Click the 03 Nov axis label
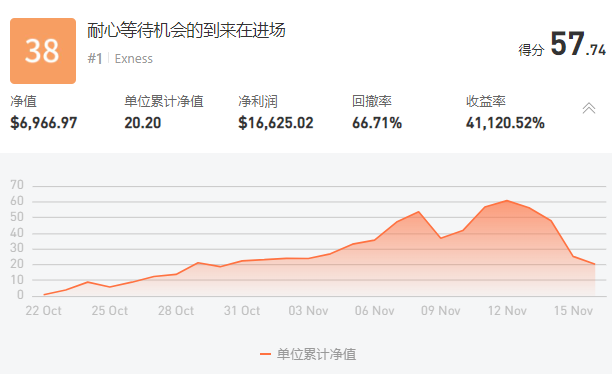This screenshot has height=374, width=612. 308,311
